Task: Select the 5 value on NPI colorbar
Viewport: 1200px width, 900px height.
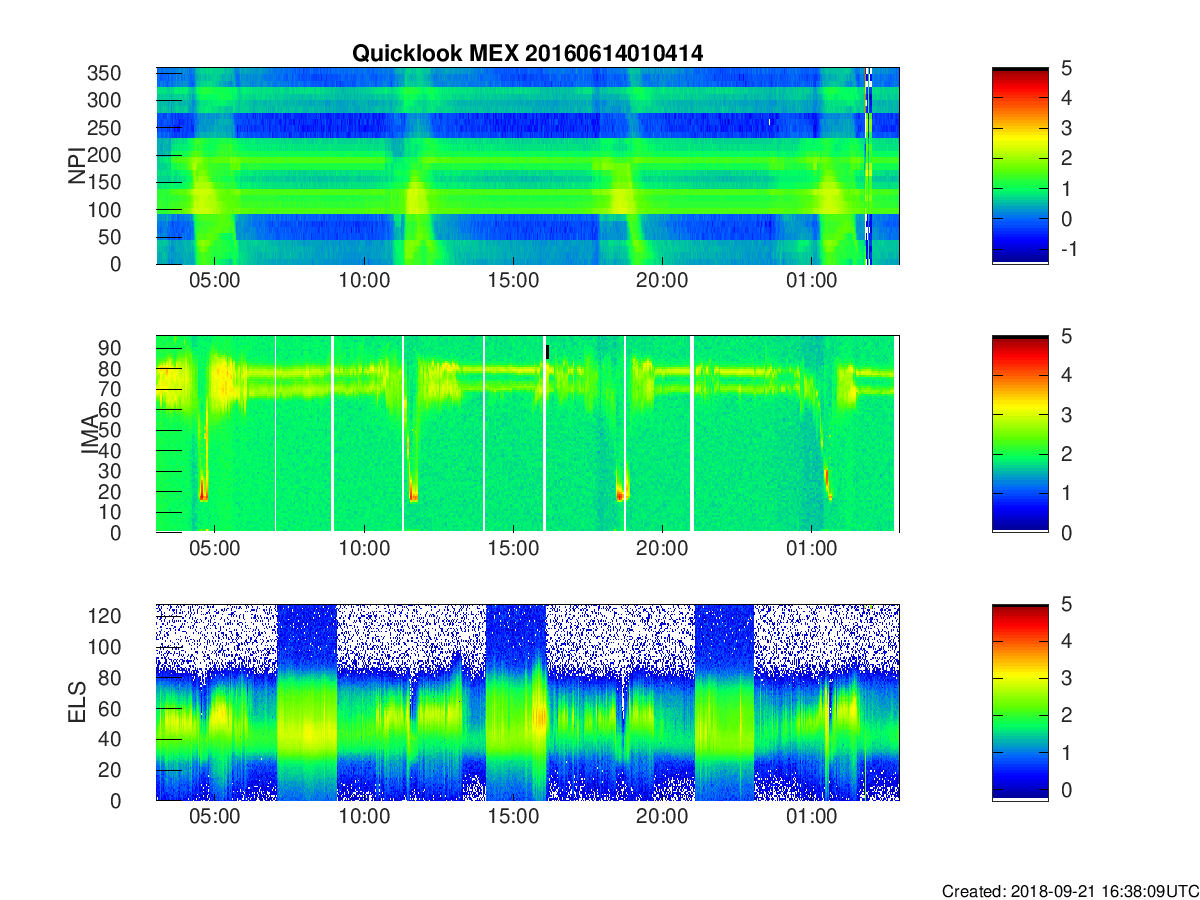Action: click(1066, 68)
